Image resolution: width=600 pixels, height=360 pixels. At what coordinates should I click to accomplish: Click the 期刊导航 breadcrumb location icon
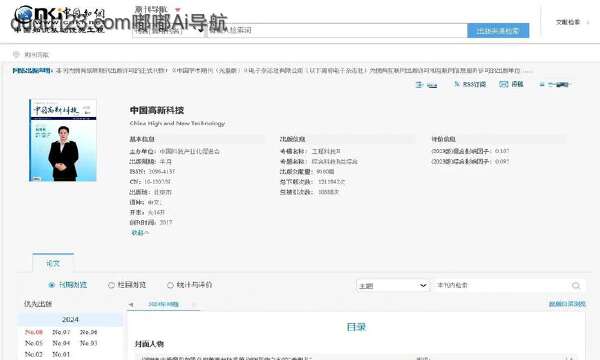click(16, 54)
